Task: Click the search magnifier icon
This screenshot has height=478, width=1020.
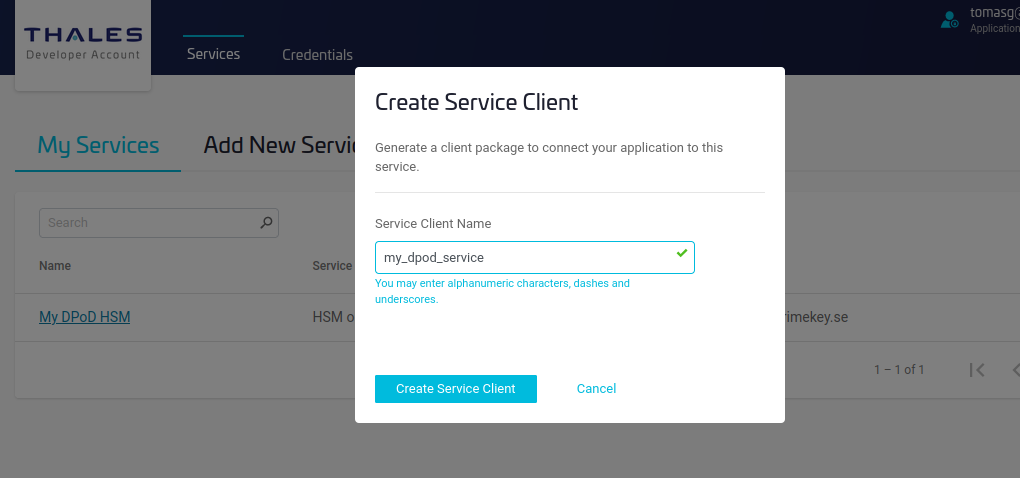Action: [x=265, y=223]
